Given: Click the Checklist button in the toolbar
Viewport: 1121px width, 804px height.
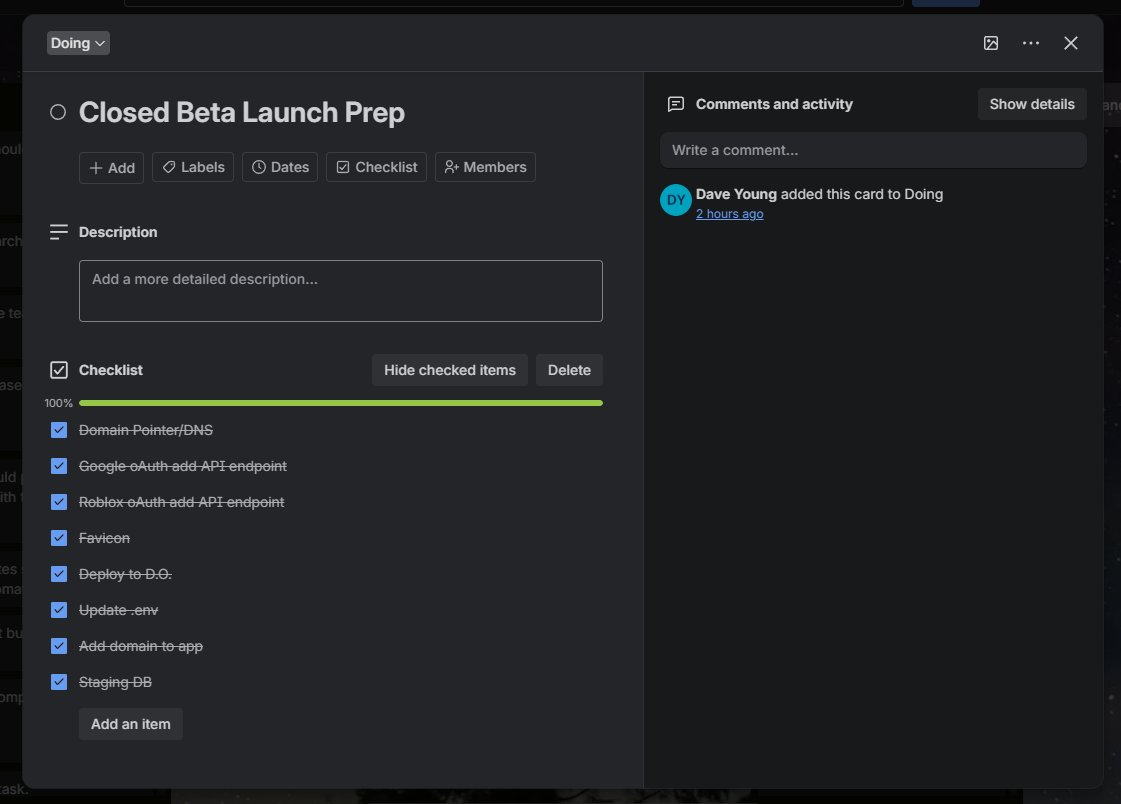Looking at the screenshot, I should [377, 167].
